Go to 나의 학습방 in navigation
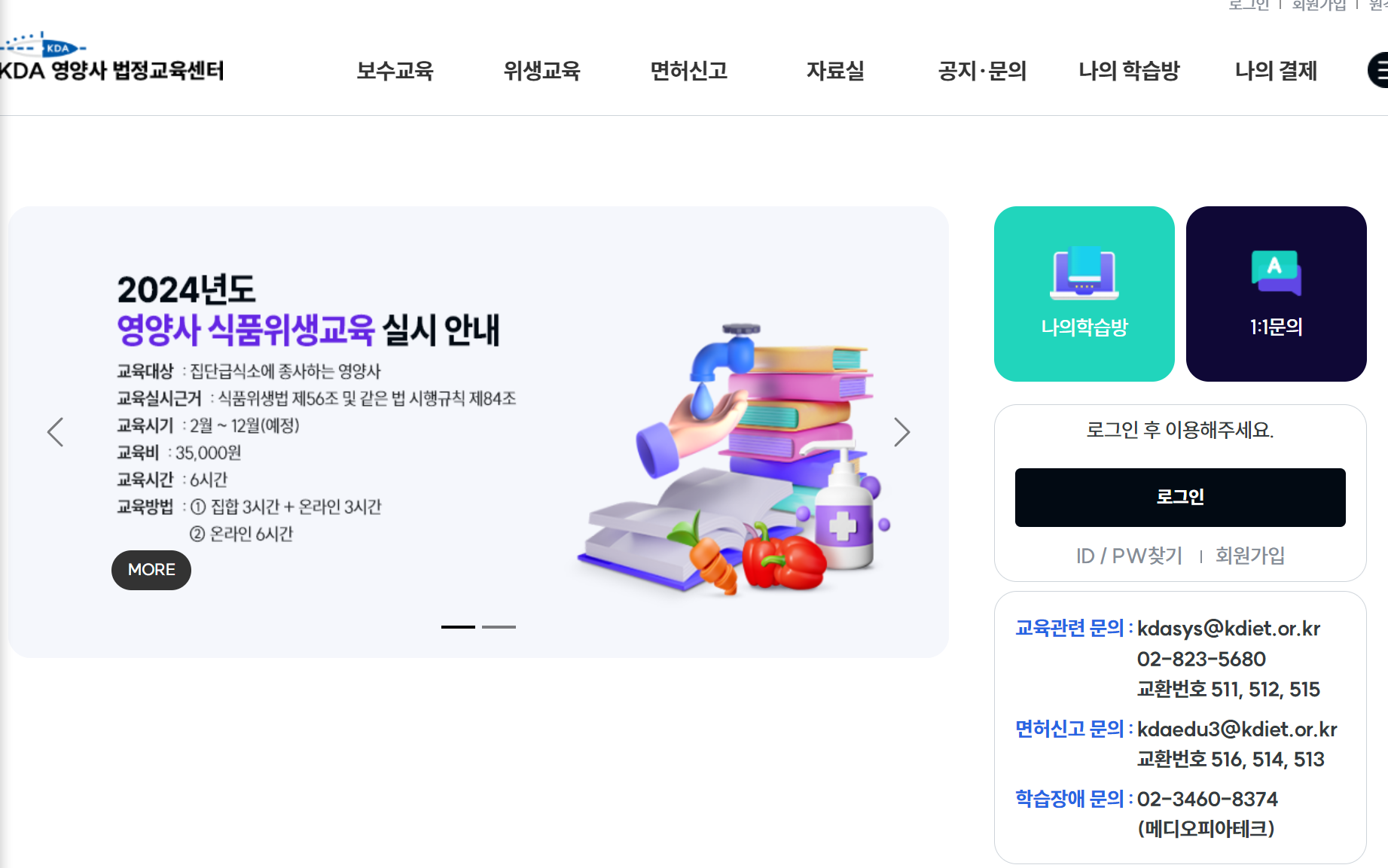Image resolution: width=1388 pixels, height=868 pixels. tap(1129, 71)
